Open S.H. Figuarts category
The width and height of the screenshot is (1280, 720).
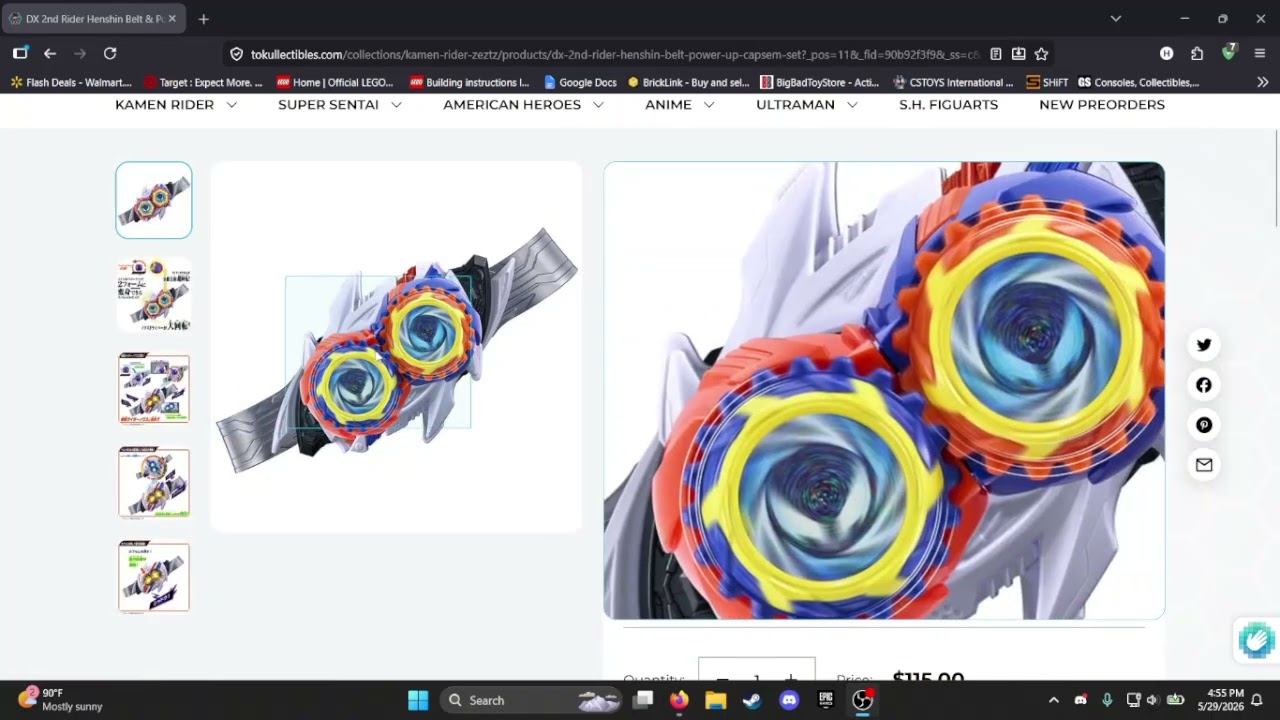coord(948,105)
